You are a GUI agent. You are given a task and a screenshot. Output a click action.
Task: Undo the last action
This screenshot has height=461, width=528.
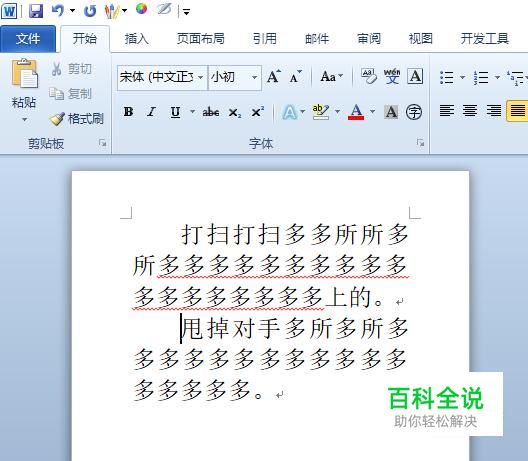58,11
